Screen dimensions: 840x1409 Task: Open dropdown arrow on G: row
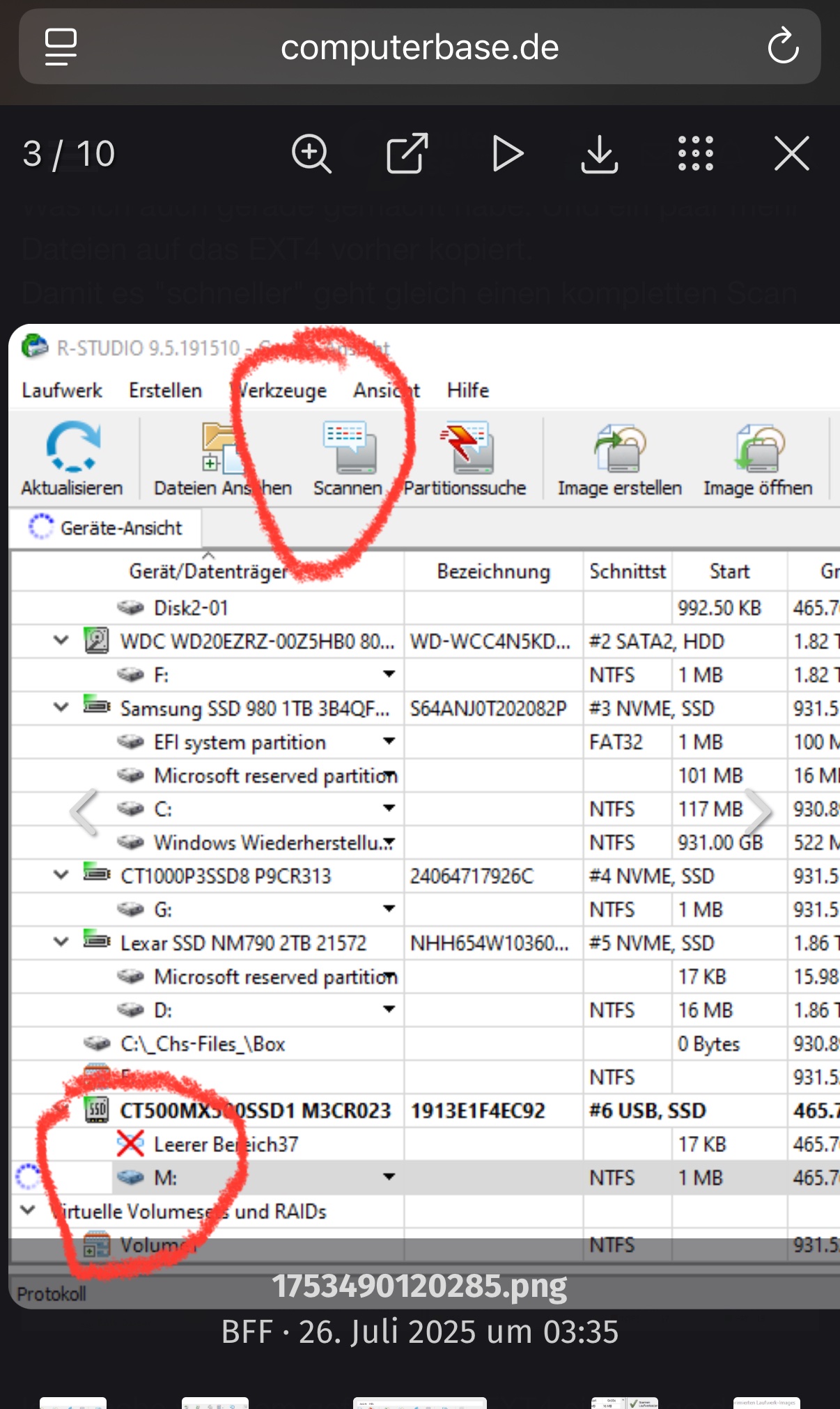(389, 909)
